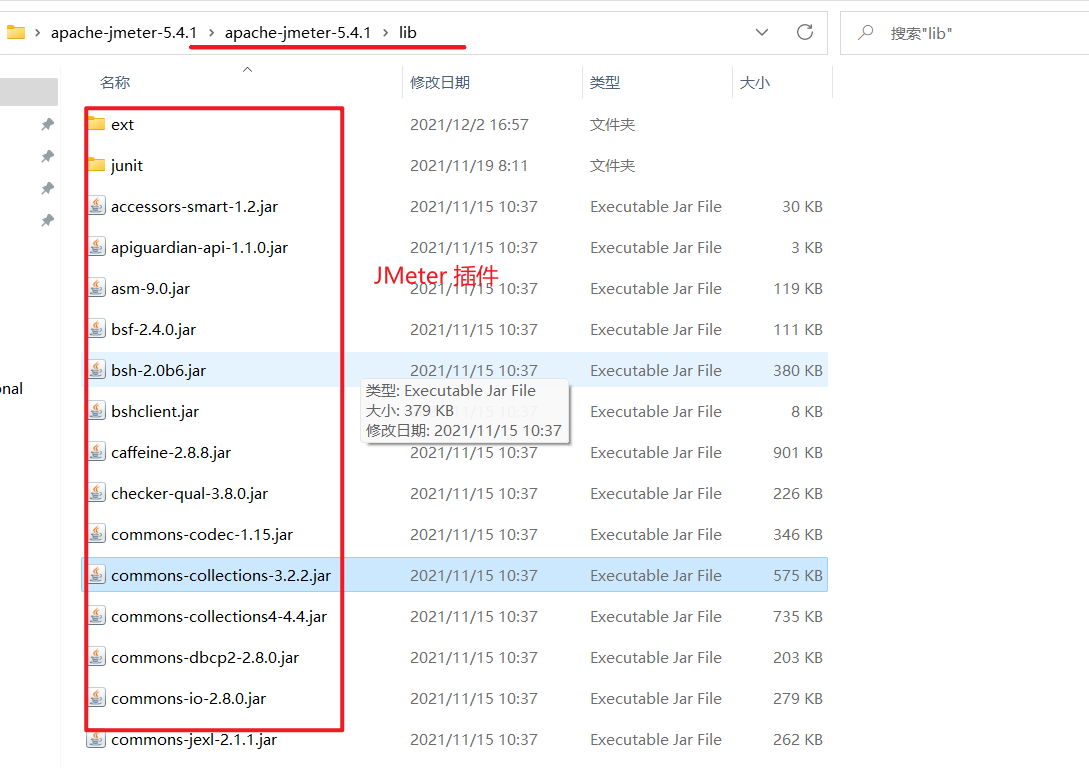Sort by 类型 column header
1089x768 pixels.
(605, 83)
